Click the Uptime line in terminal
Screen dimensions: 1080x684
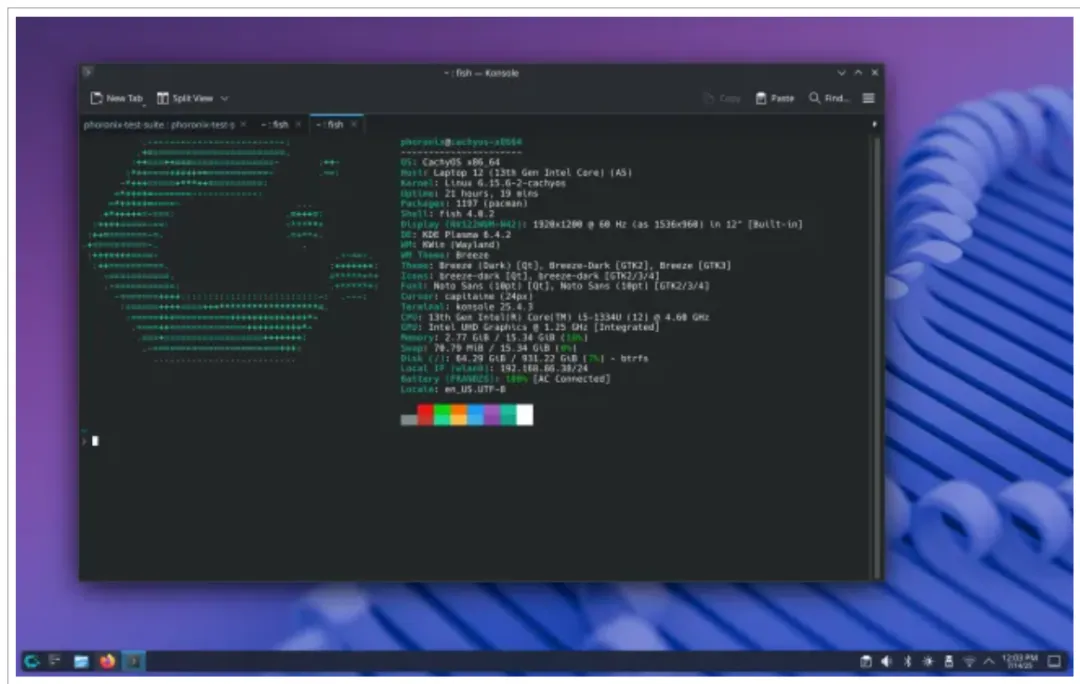click(469, 194)
